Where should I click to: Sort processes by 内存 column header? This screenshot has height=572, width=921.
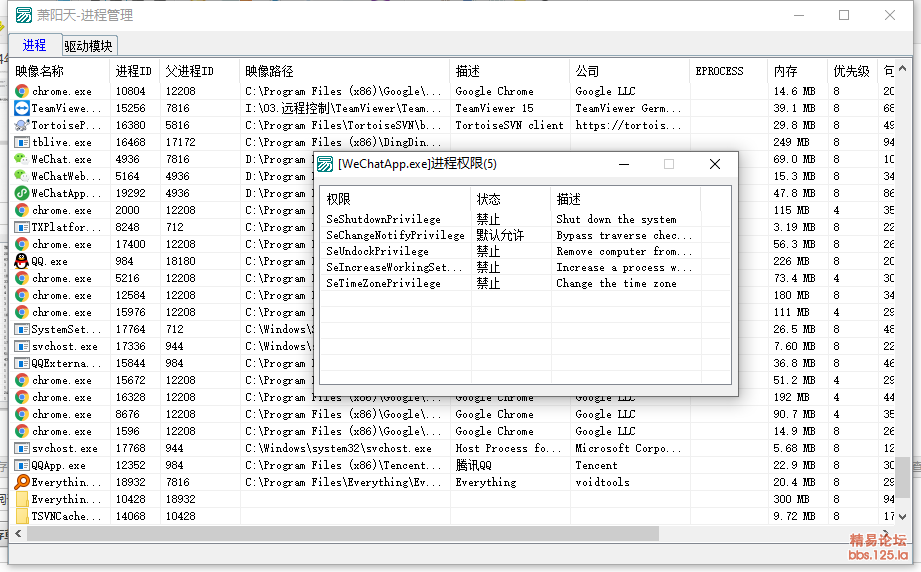tap(785, 71)
